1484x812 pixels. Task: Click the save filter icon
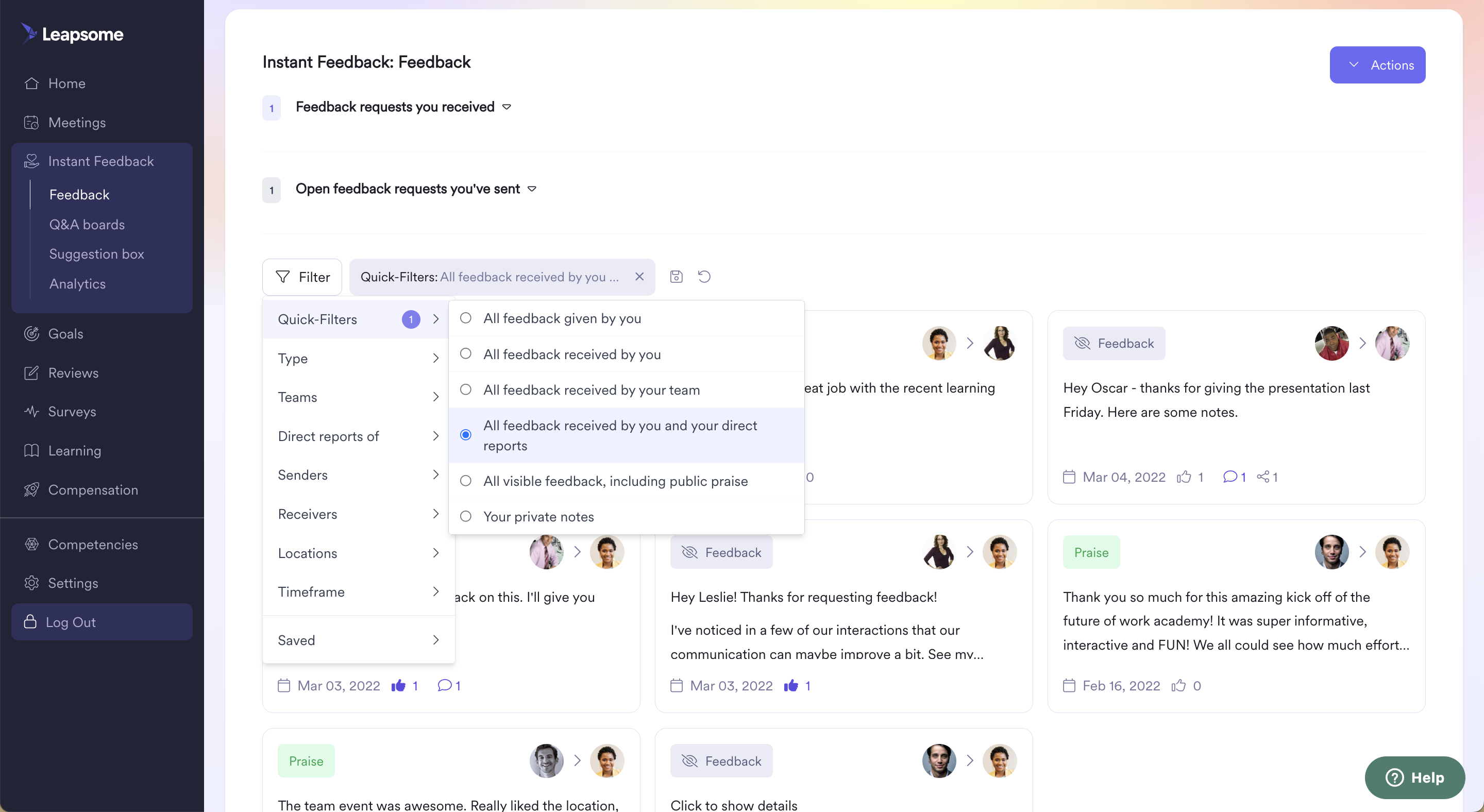677,277
